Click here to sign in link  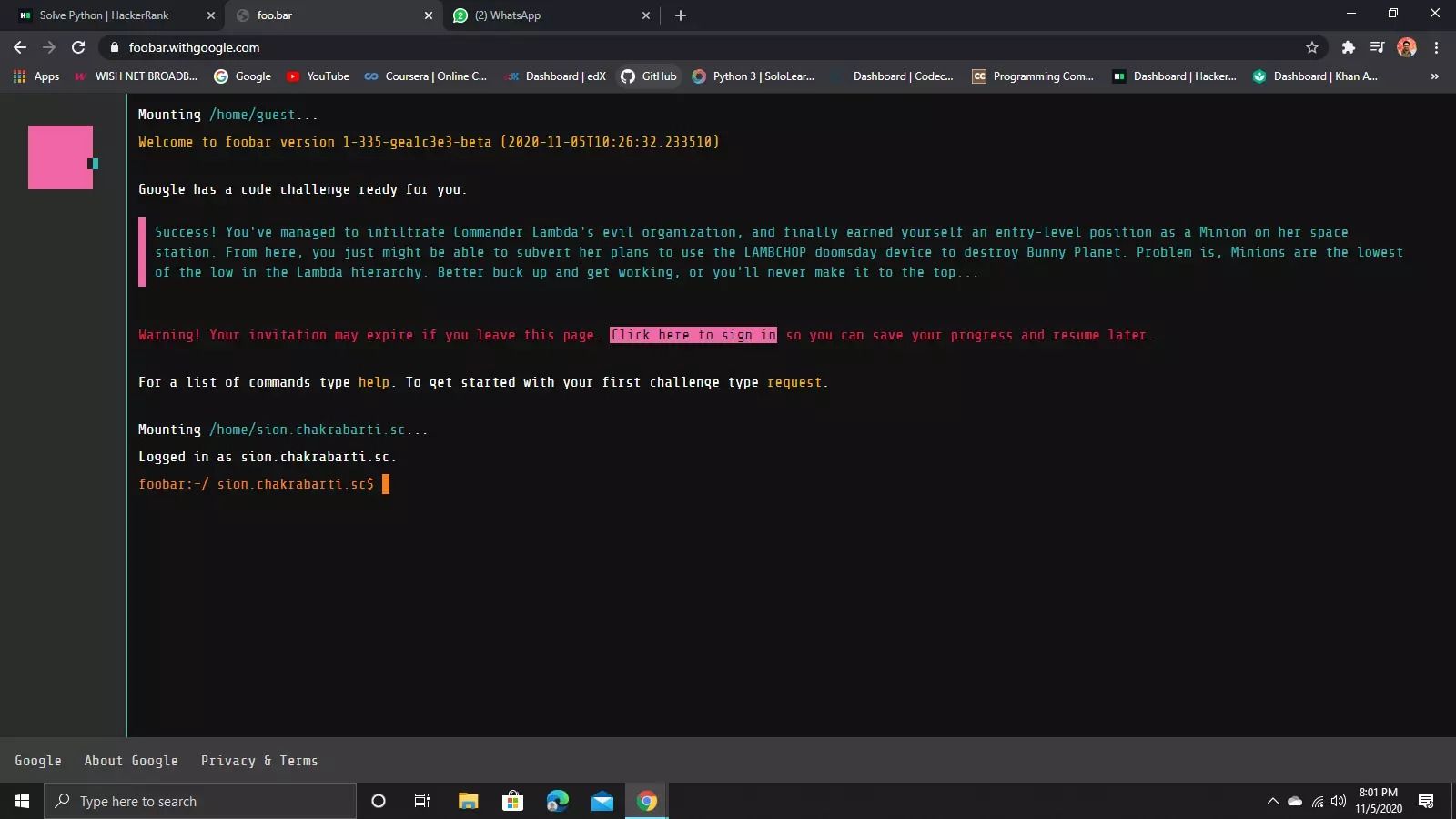click(x=692, y=335)
